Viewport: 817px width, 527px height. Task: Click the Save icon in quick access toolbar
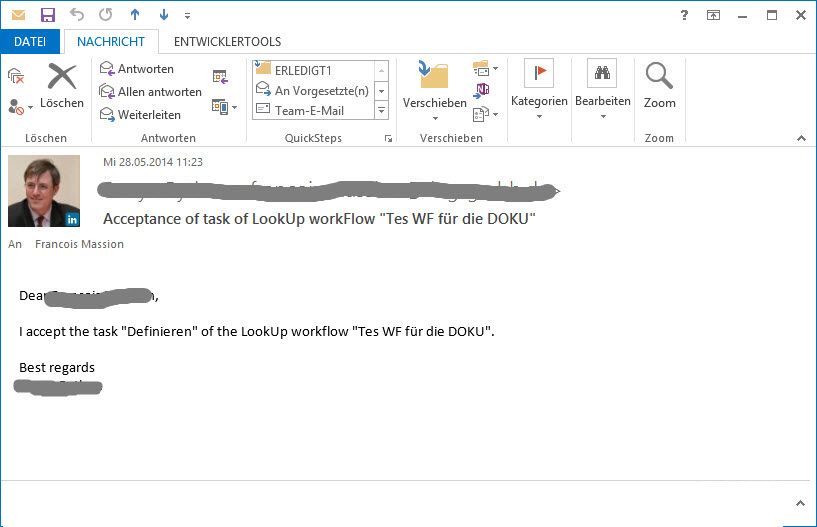click(x=48, y=15)
